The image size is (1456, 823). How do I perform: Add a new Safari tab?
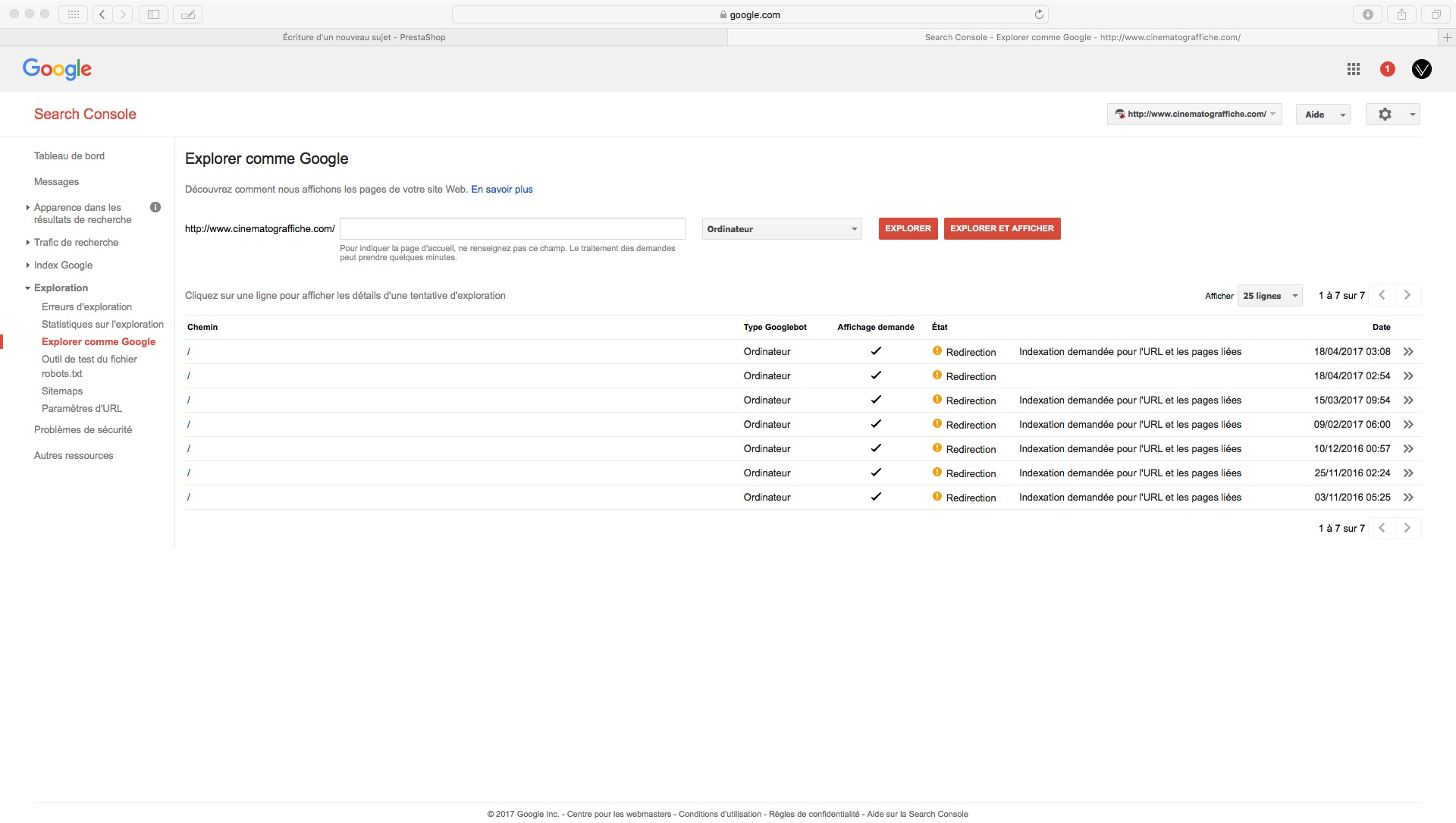[1447, 37]
